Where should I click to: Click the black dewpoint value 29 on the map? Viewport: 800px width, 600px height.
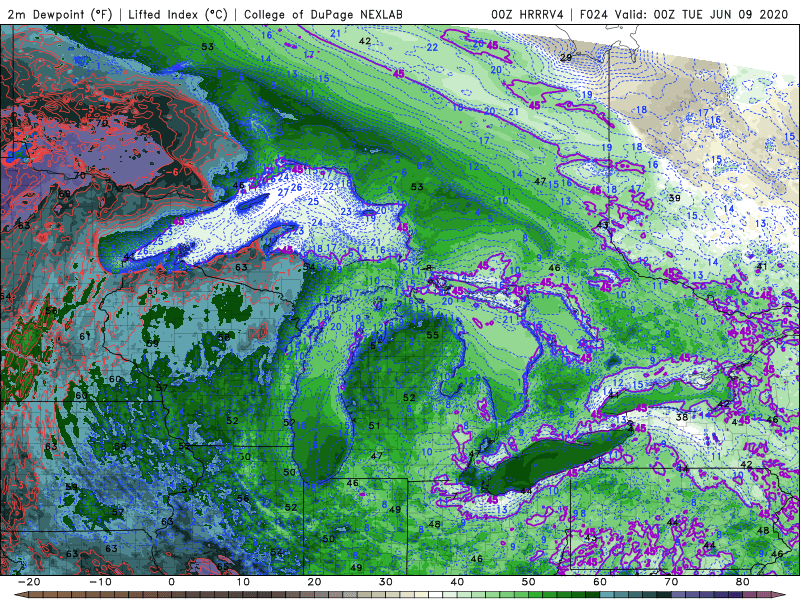[x=566, y=58]
